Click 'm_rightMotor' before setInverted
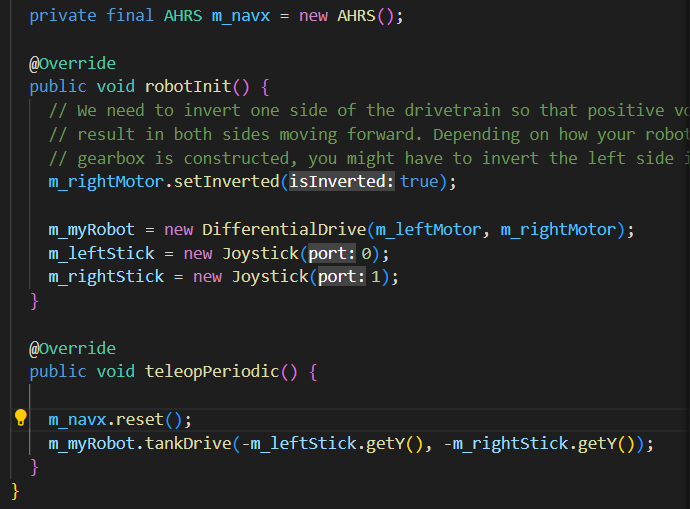 point(106,182)
